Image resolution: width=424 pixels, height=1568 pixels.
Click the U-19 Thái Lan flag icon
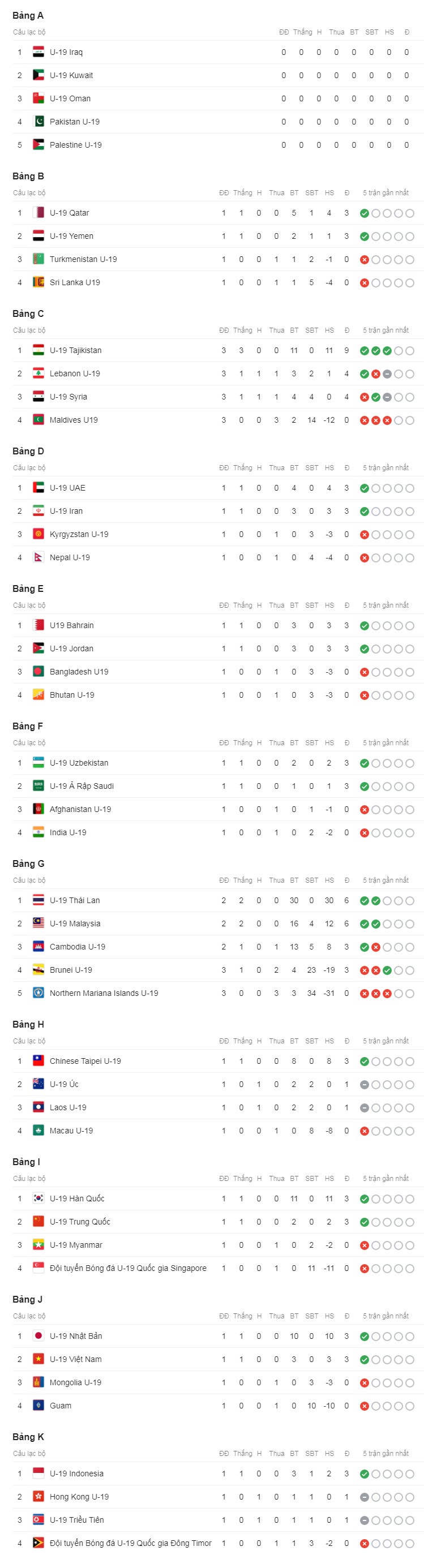38,901
